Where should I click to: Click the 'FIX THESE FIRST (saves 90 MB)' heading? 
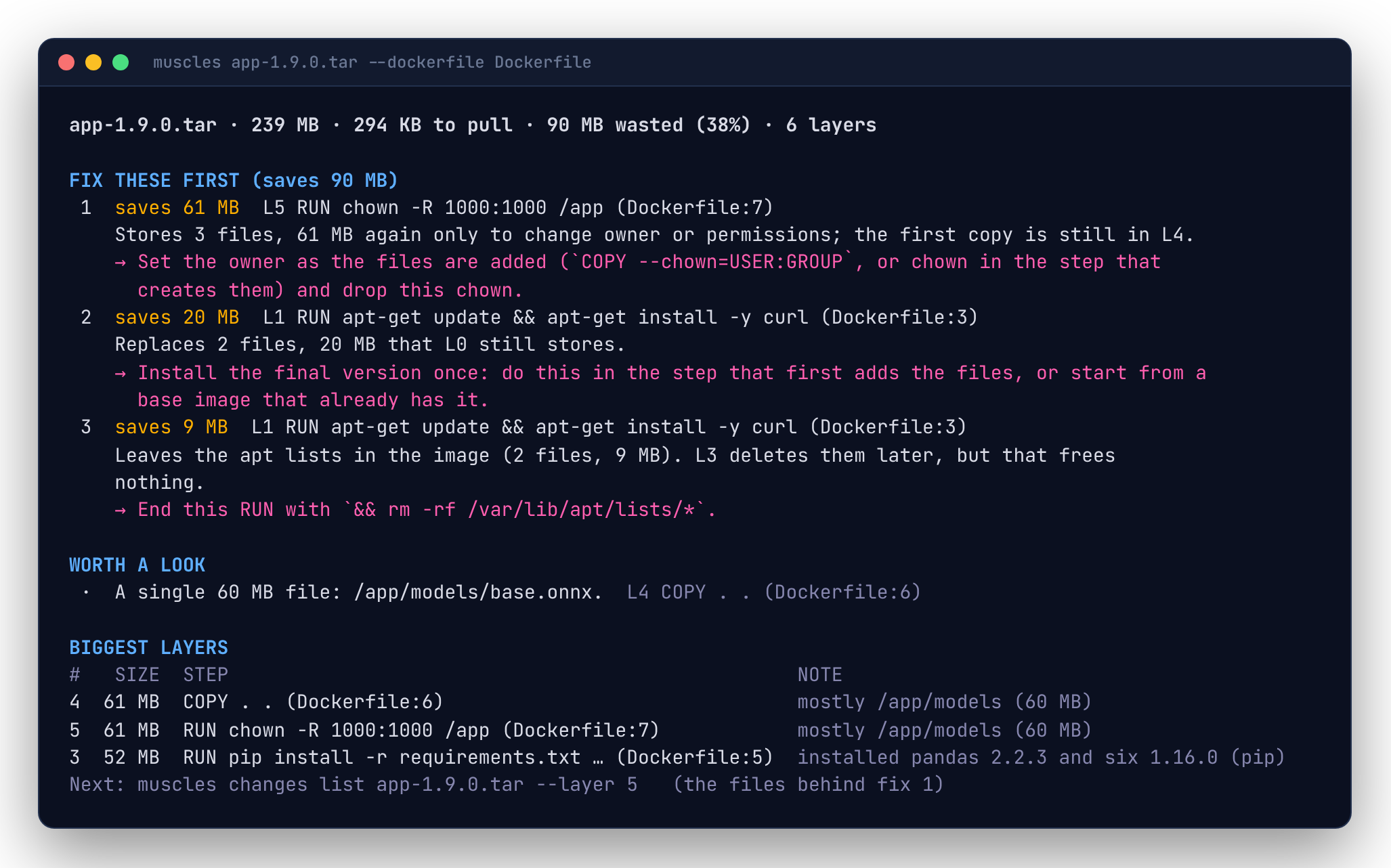coord(234,181)
